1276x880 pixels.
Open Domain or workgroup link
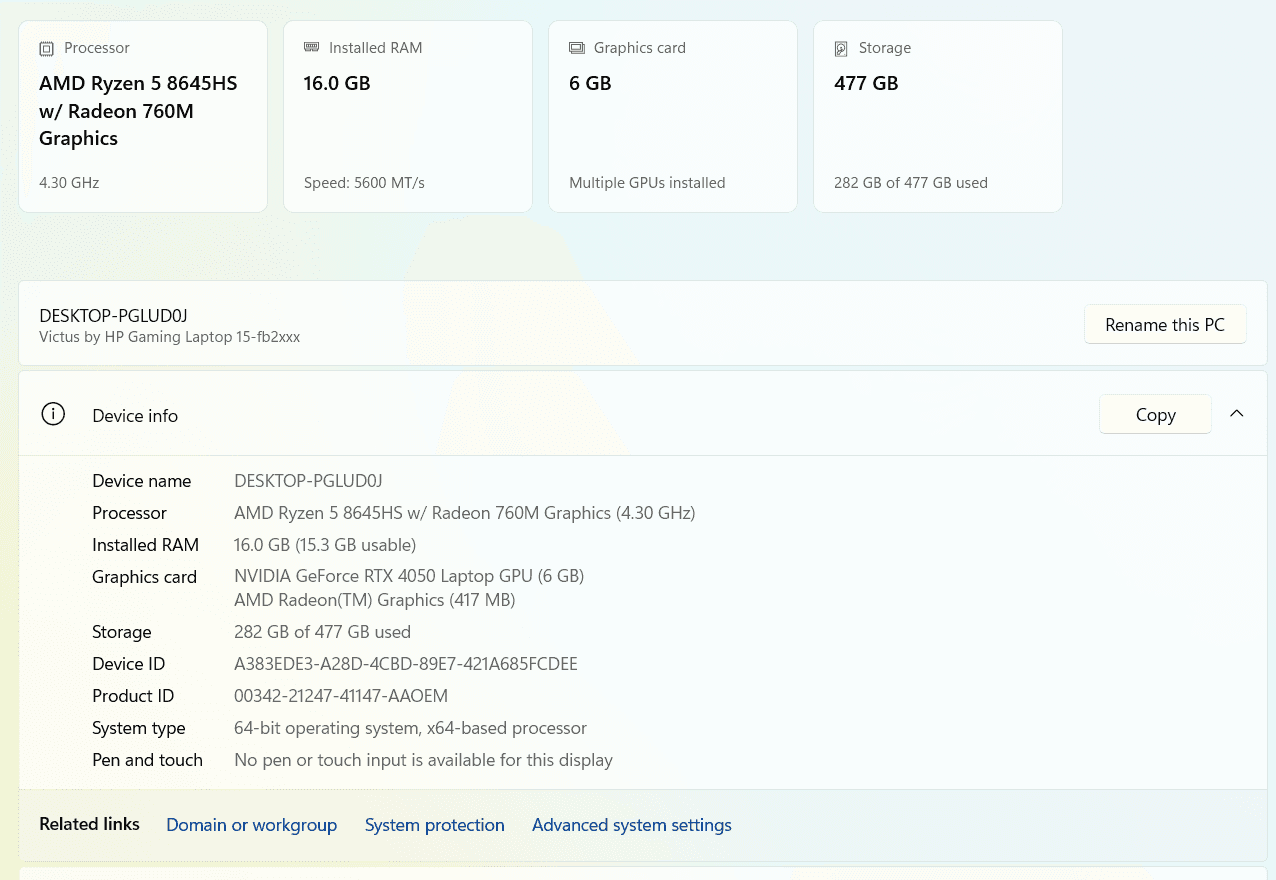[x=251, y=825]
